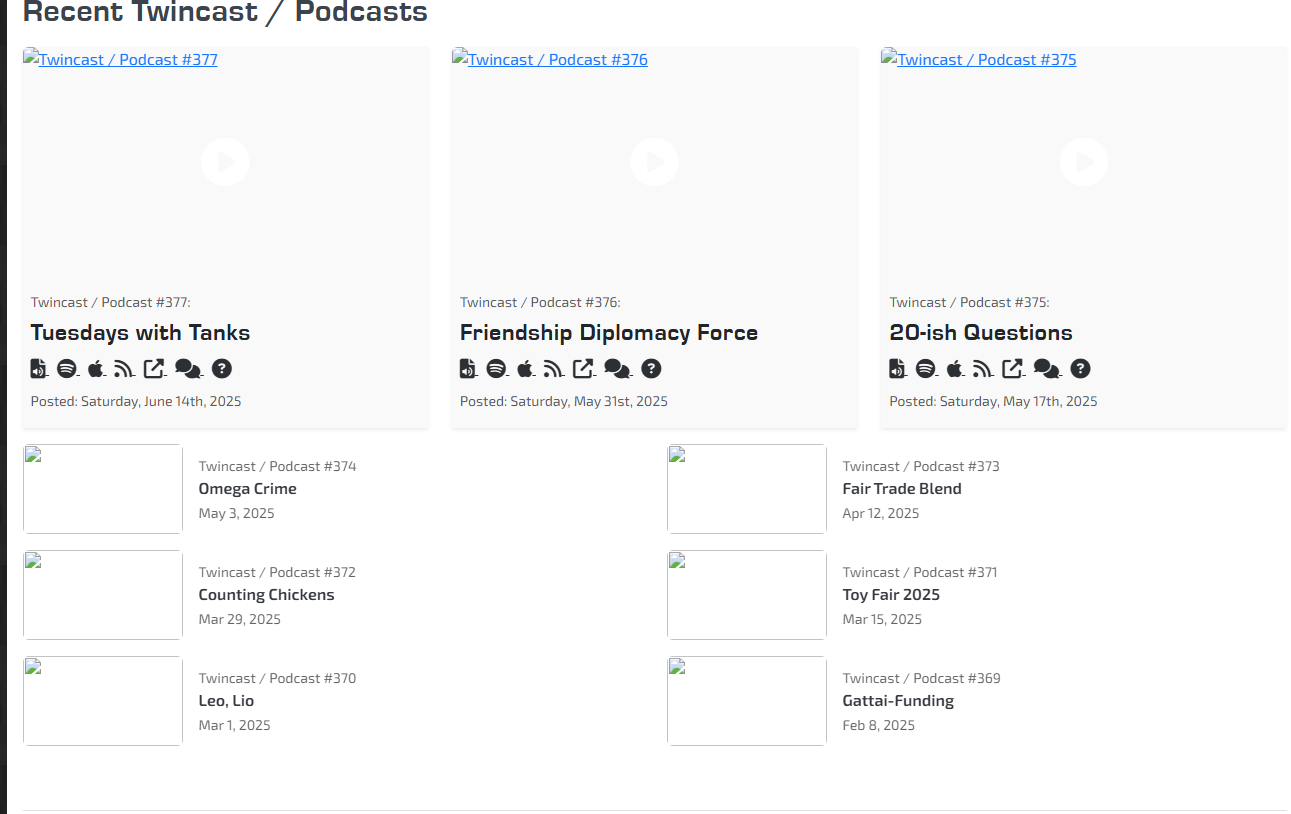1291x814 pixels.
Task: Open external link icon for 20-ish Questions
Action: tap(1012, 369)
